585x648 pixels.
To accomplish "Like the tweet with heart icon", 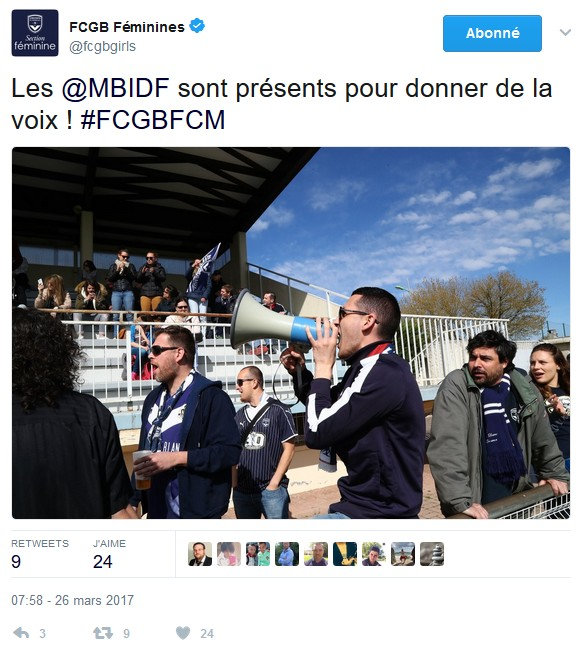I will pos(183,633).
